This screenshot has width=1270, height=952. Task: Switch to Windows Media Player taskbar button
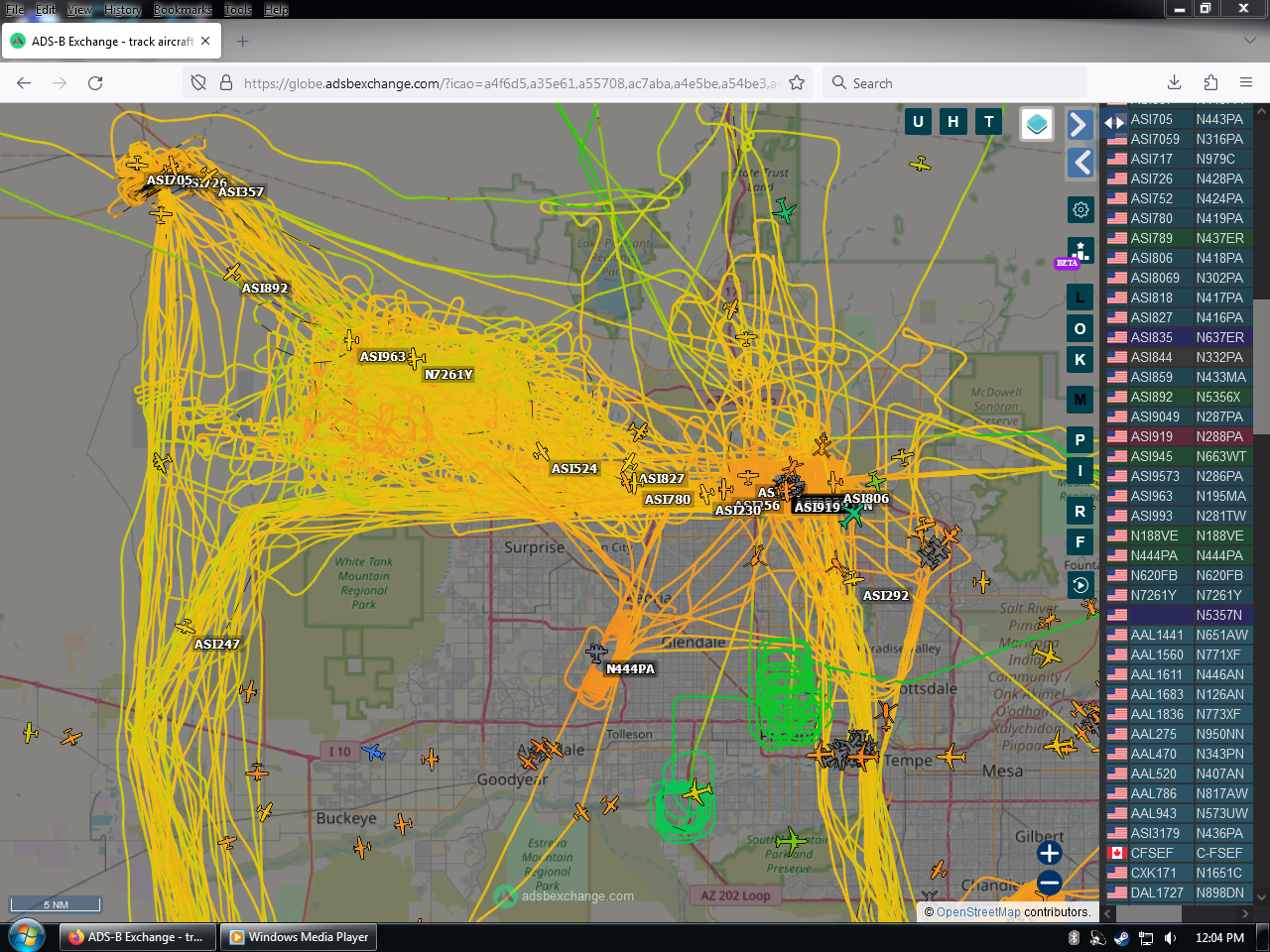300,937
